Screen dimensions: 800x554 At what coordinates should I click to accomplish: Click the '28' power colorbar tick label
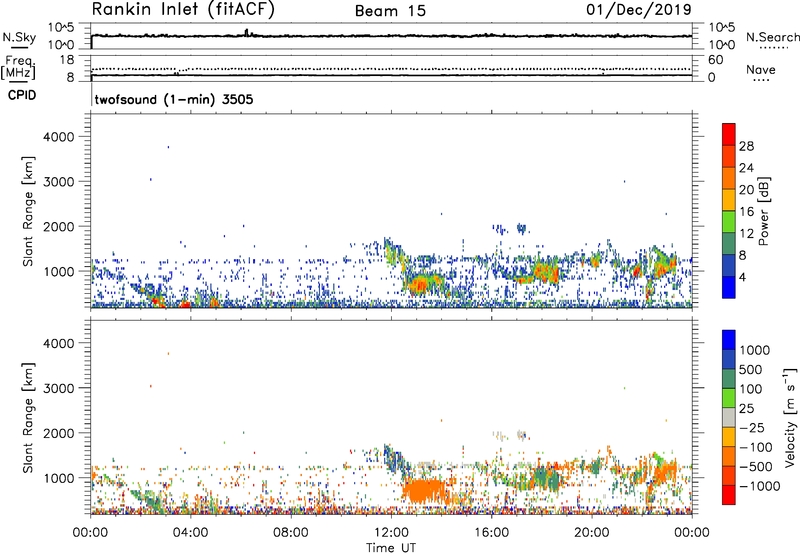pyautogui.click(x=746, y=146)
